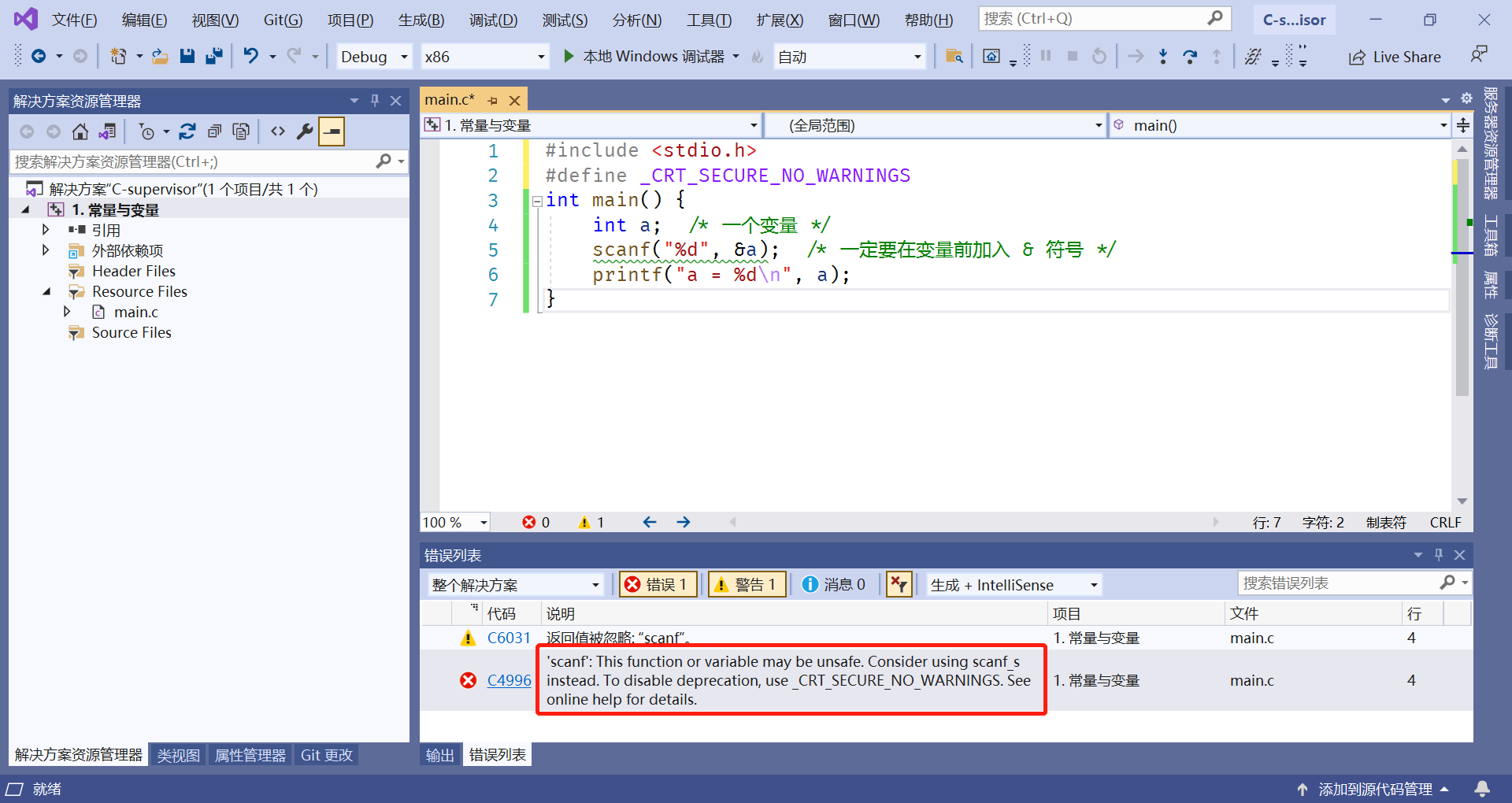Image resolution: width=1512 pixels, height=803 pixels.
Task: Open the C6031 warning code link
Action: point(509,638)
